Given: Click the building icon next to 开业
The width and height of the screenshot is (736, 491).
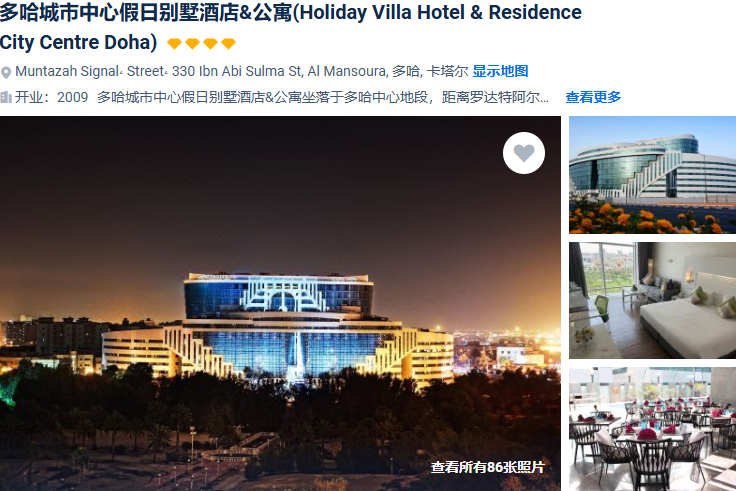Looking at the screenshot, I should pyautogui.click(x=6, y=97).
